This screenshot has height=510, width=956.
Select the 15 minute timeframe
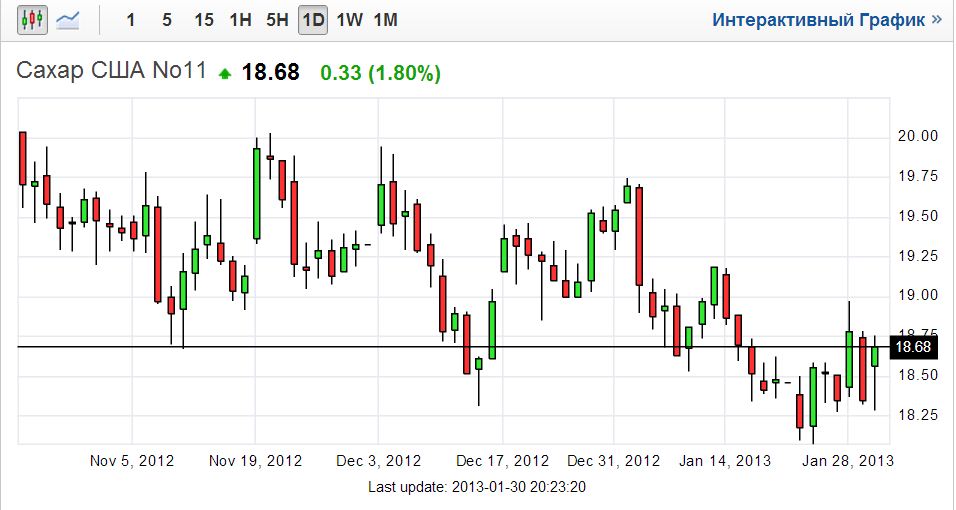(x=204, y=20)
